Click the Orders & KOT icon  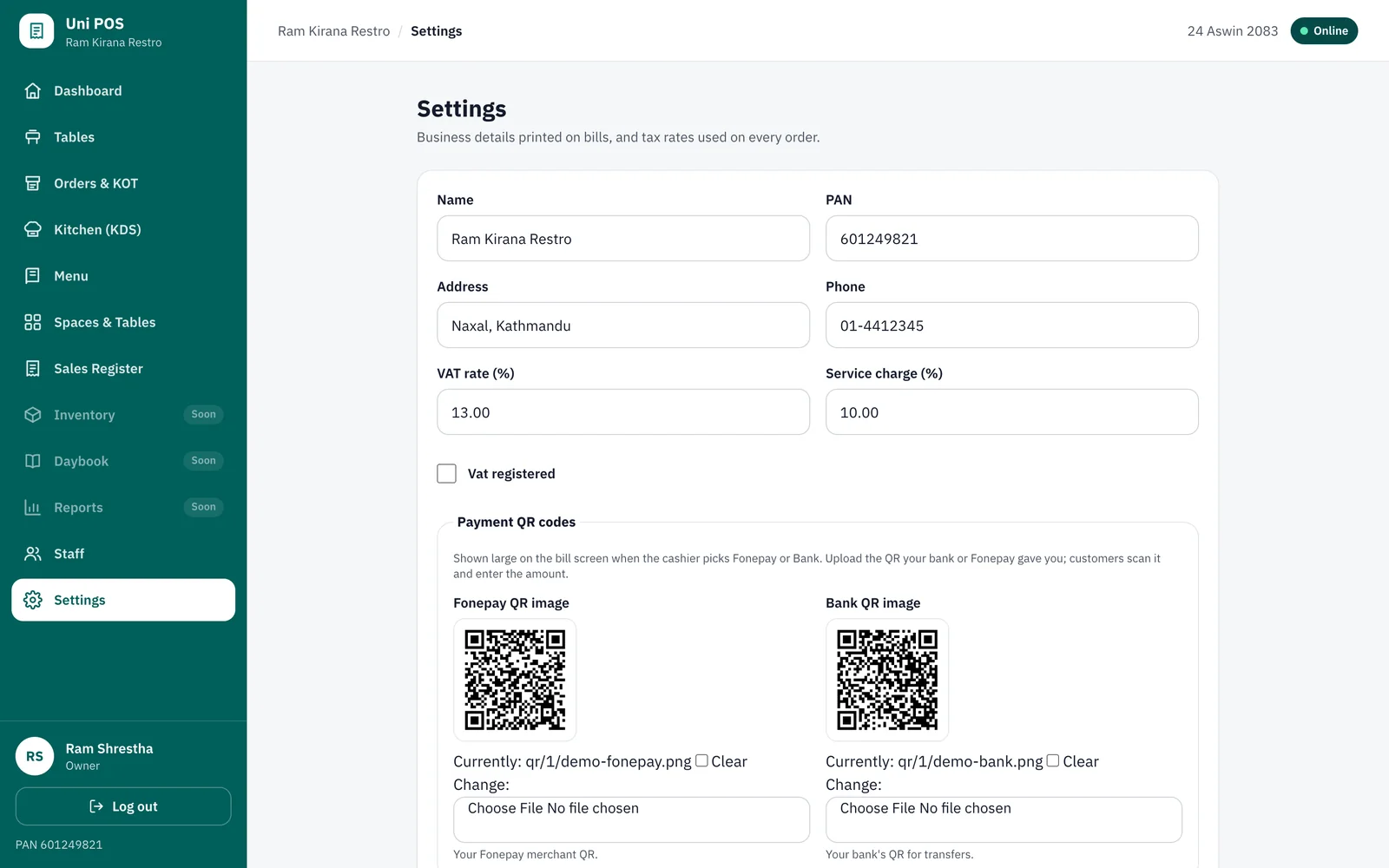[x=33, y=183]
